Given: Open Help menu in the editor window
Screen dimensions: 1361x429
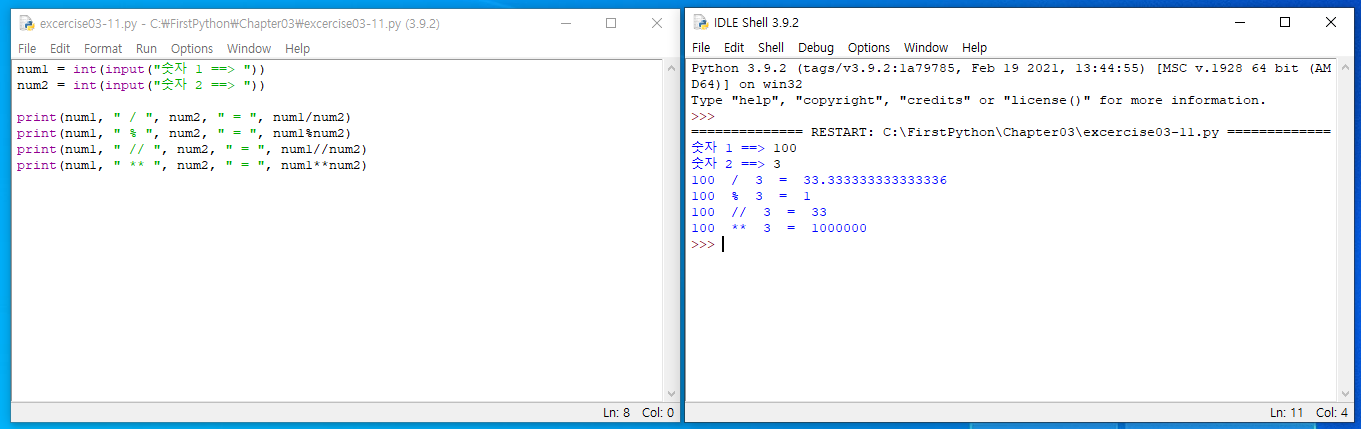Looking at the screenshot, I should pos(298,48).
